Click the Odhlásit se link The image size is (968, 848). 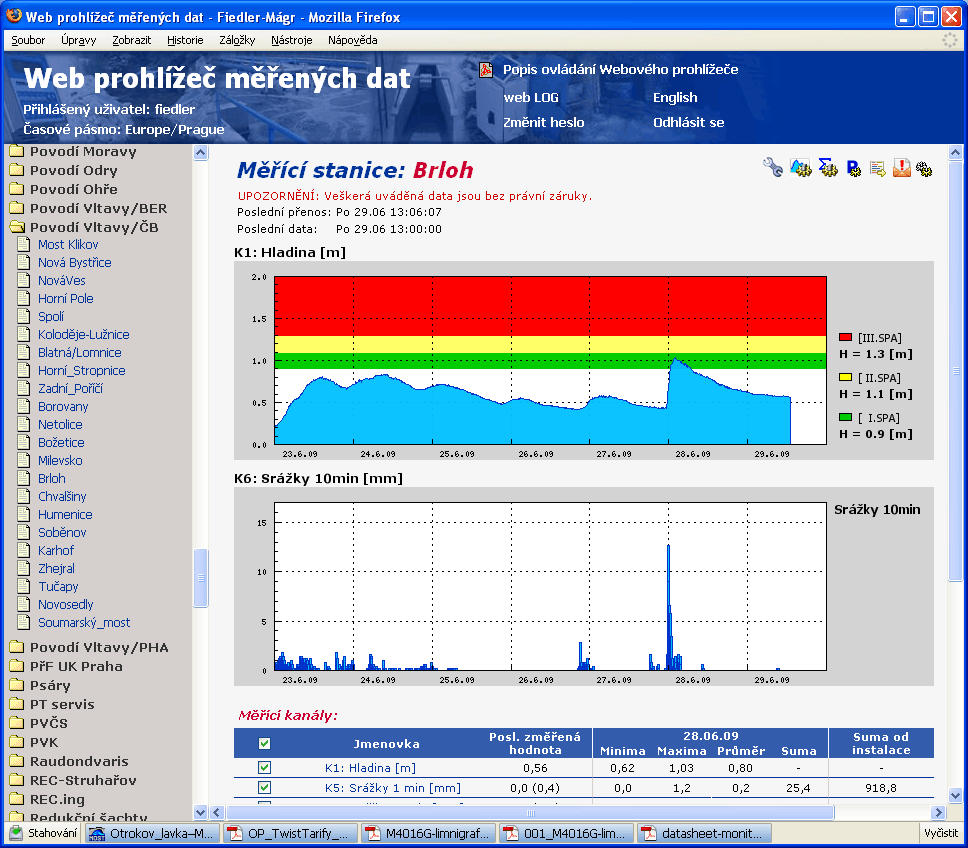[x=688, y=122]
